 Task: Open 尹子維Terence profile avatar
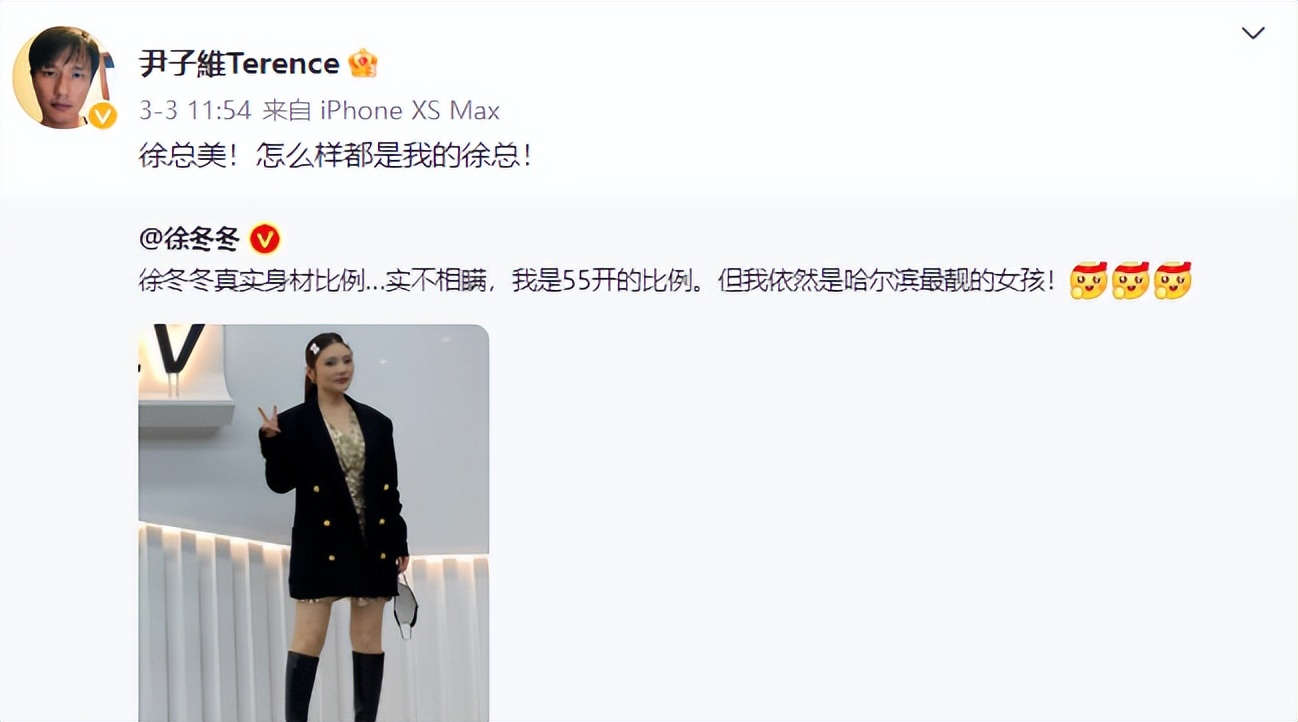coord(63,77)
